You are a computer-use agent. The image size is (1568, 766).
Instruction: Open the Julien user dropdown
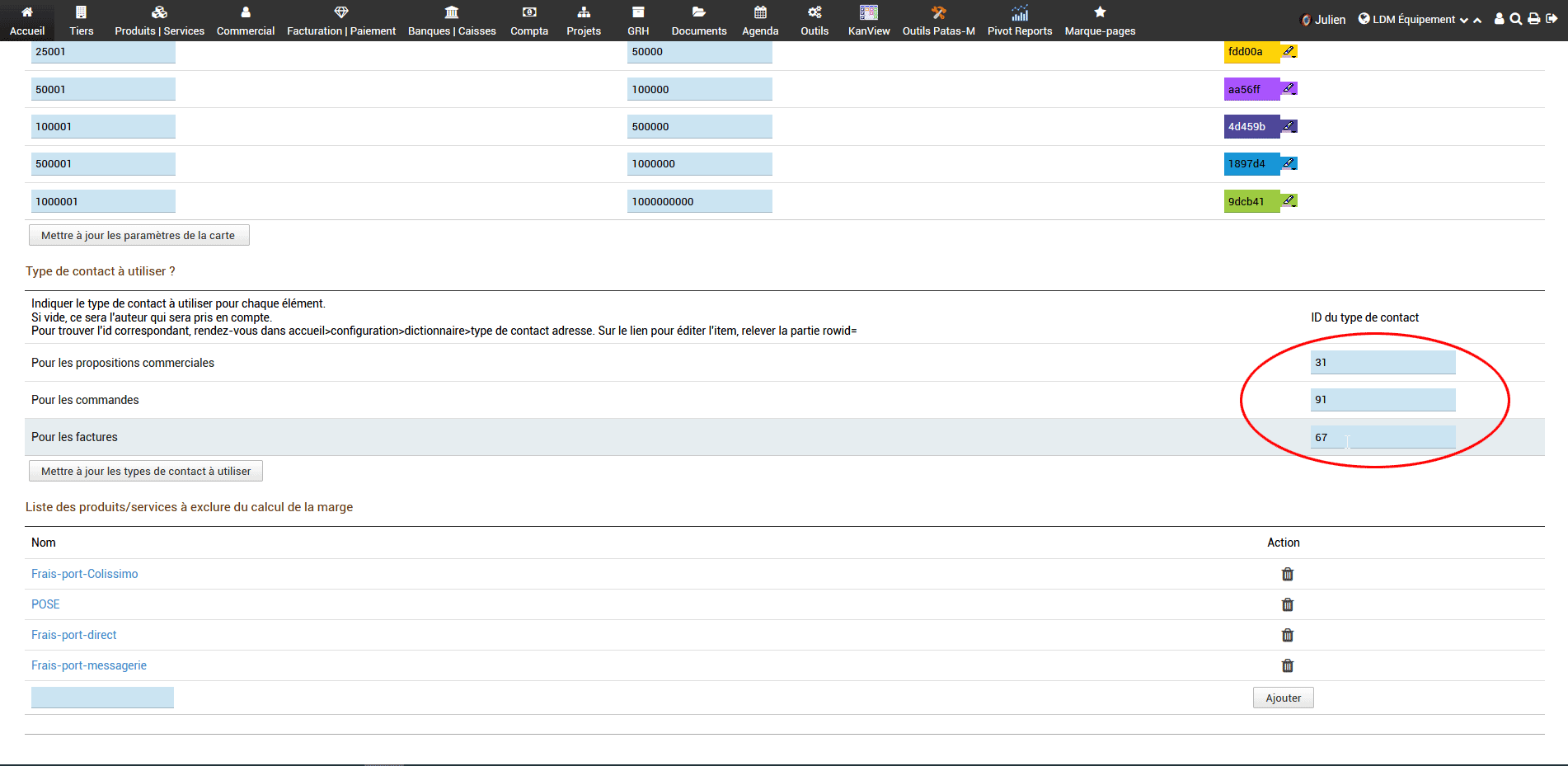pyautogui.click(x=1322, y=20)
